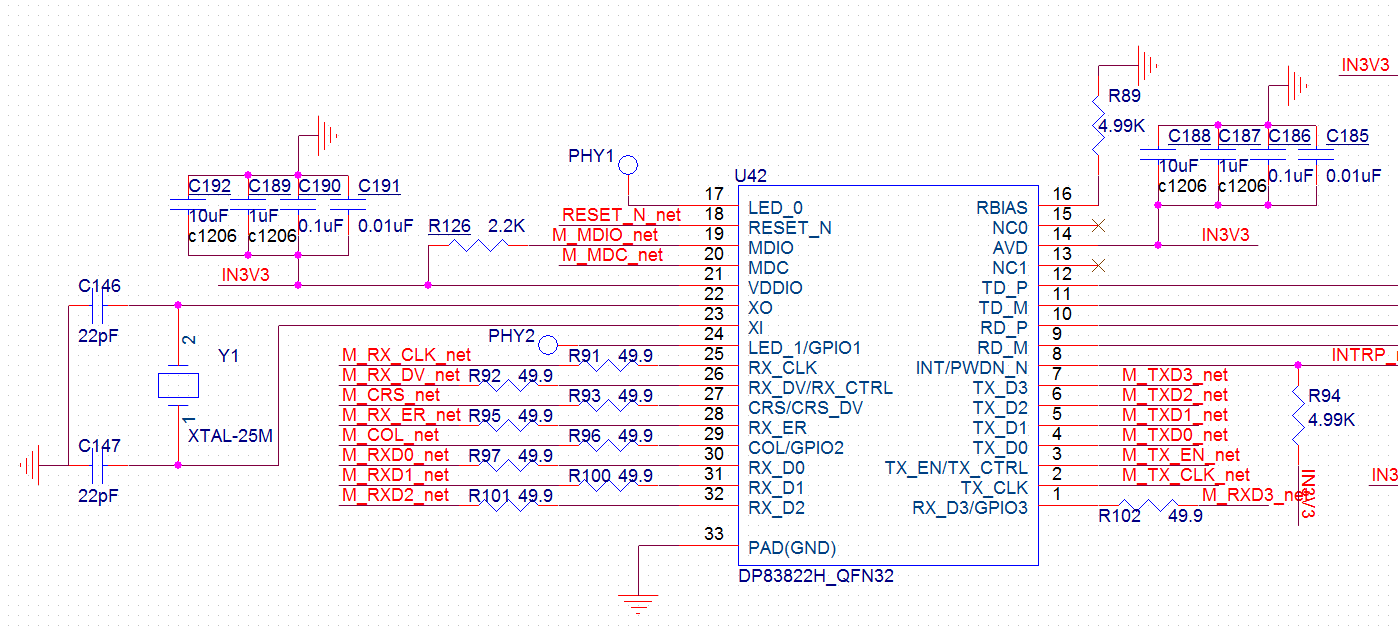The image size is (1398, 626).
Task: Select the VDDIO pin name
Action: point(774,288)
